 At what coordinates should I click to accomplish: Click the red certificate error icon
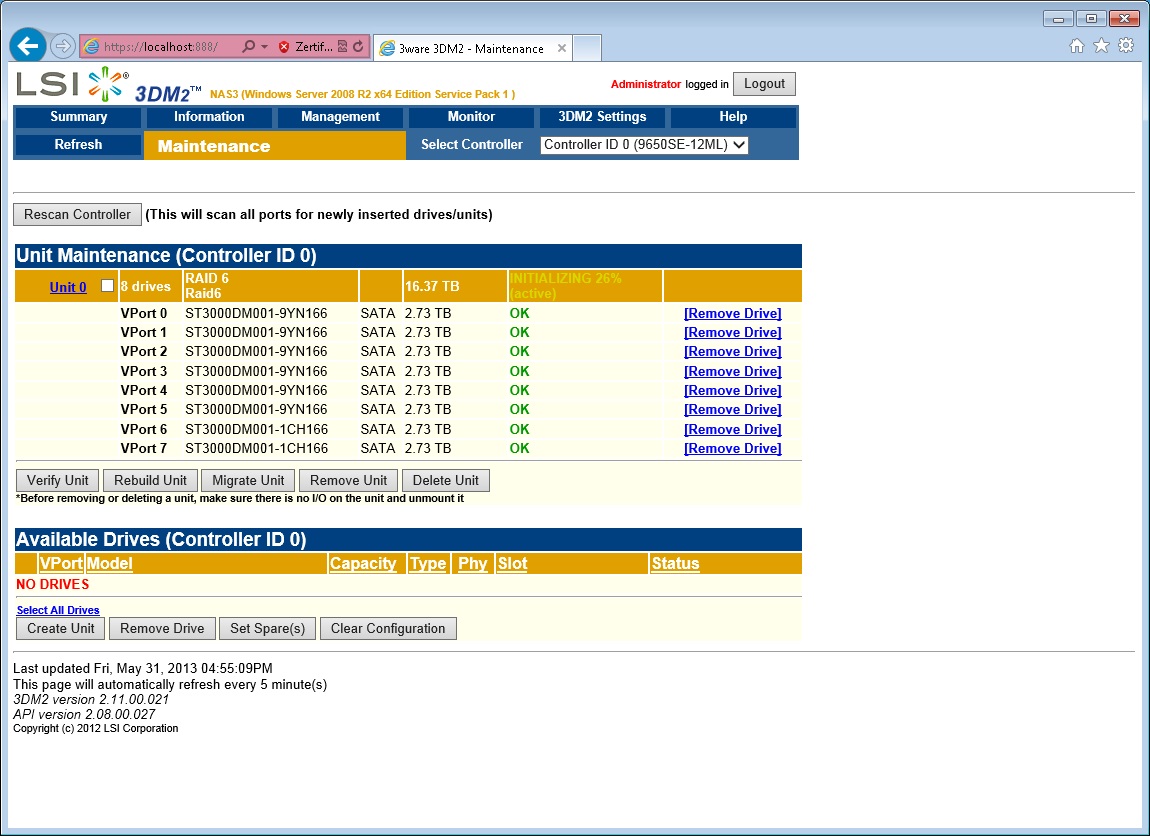point(284,47)
